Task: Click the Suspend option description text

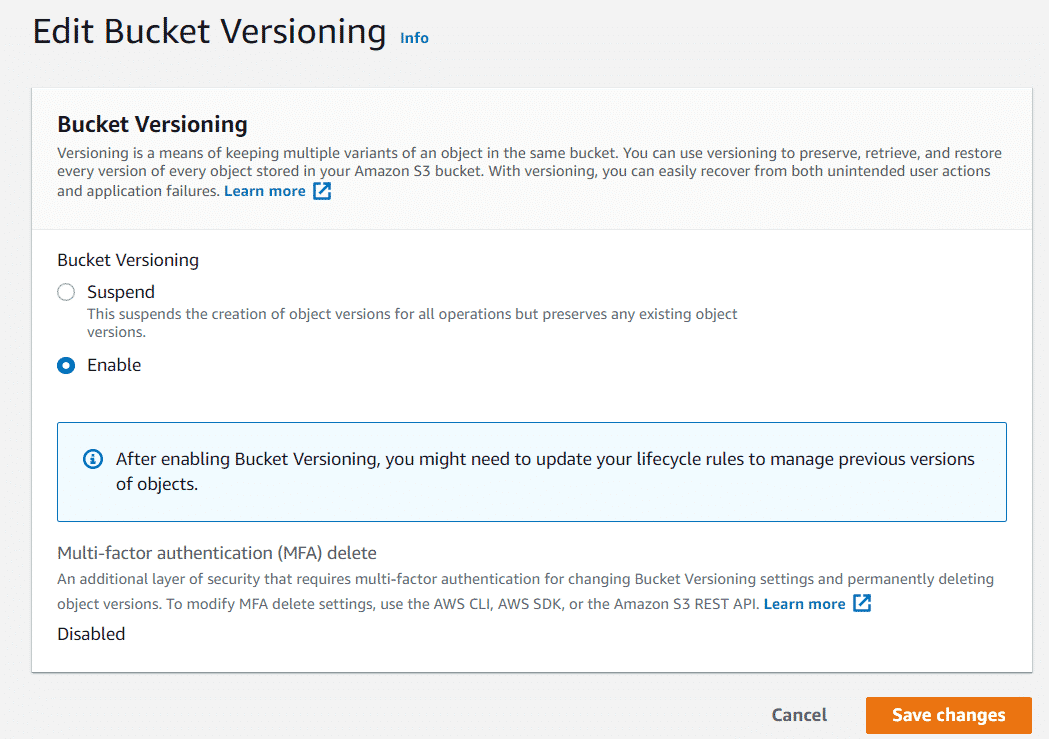Action: tap(412, 323)
